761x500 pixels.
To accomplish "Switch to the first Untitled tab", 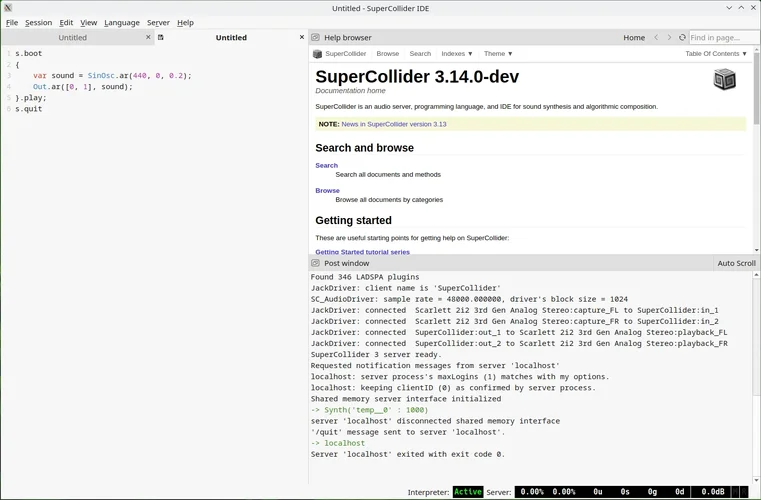I will coord(72,37).
